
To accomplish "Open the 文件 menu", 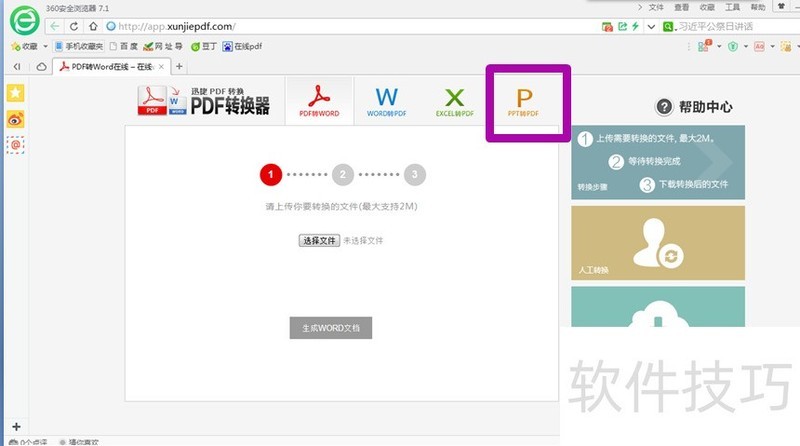I will pos(656,7).
